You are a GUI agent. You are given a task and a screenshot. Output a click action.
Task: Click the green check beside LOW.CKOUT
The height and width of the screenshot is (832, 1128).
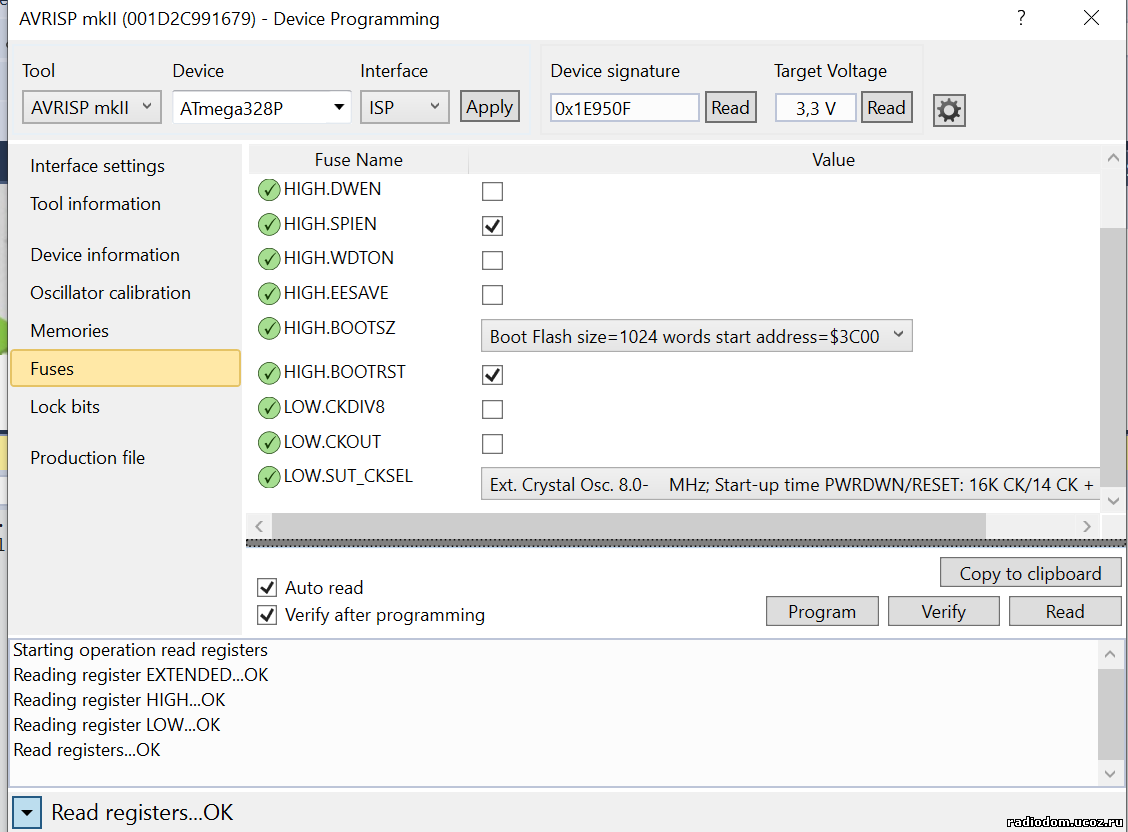tap(269, 442)
